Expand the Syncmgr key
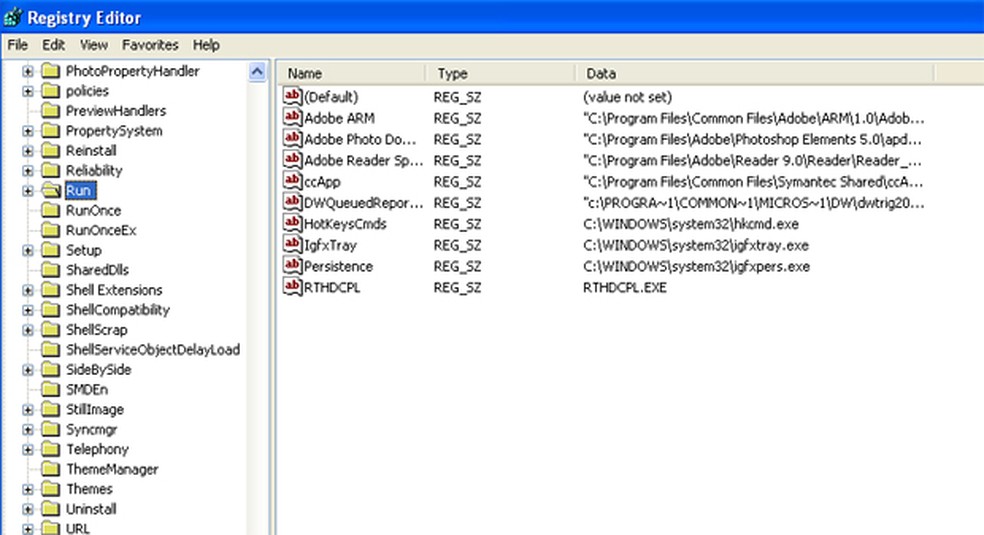 tap(28, 430)
